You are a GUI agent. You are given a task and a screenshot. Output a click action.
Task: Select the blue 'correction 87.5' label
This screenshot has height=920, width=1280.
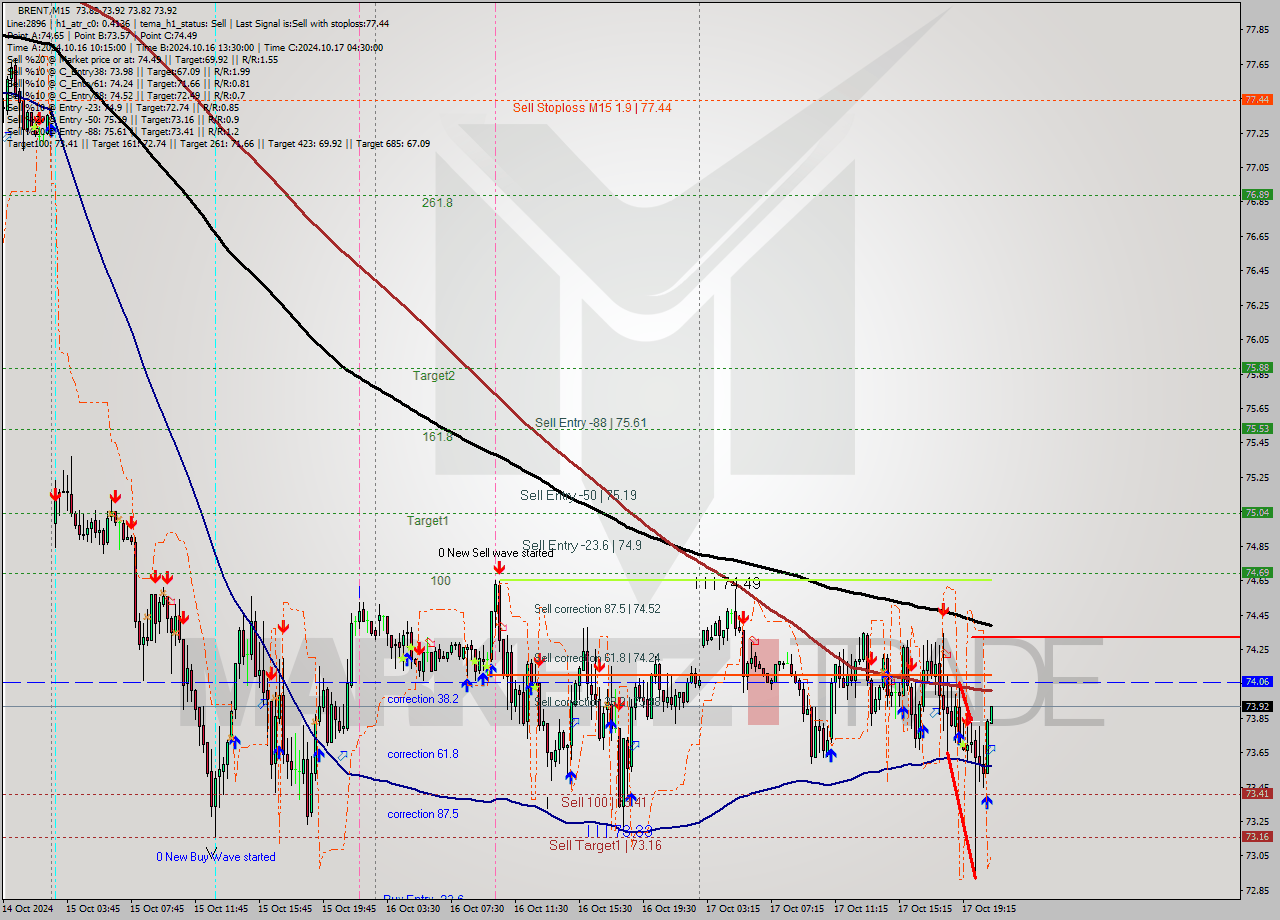(x=423, y=814)
